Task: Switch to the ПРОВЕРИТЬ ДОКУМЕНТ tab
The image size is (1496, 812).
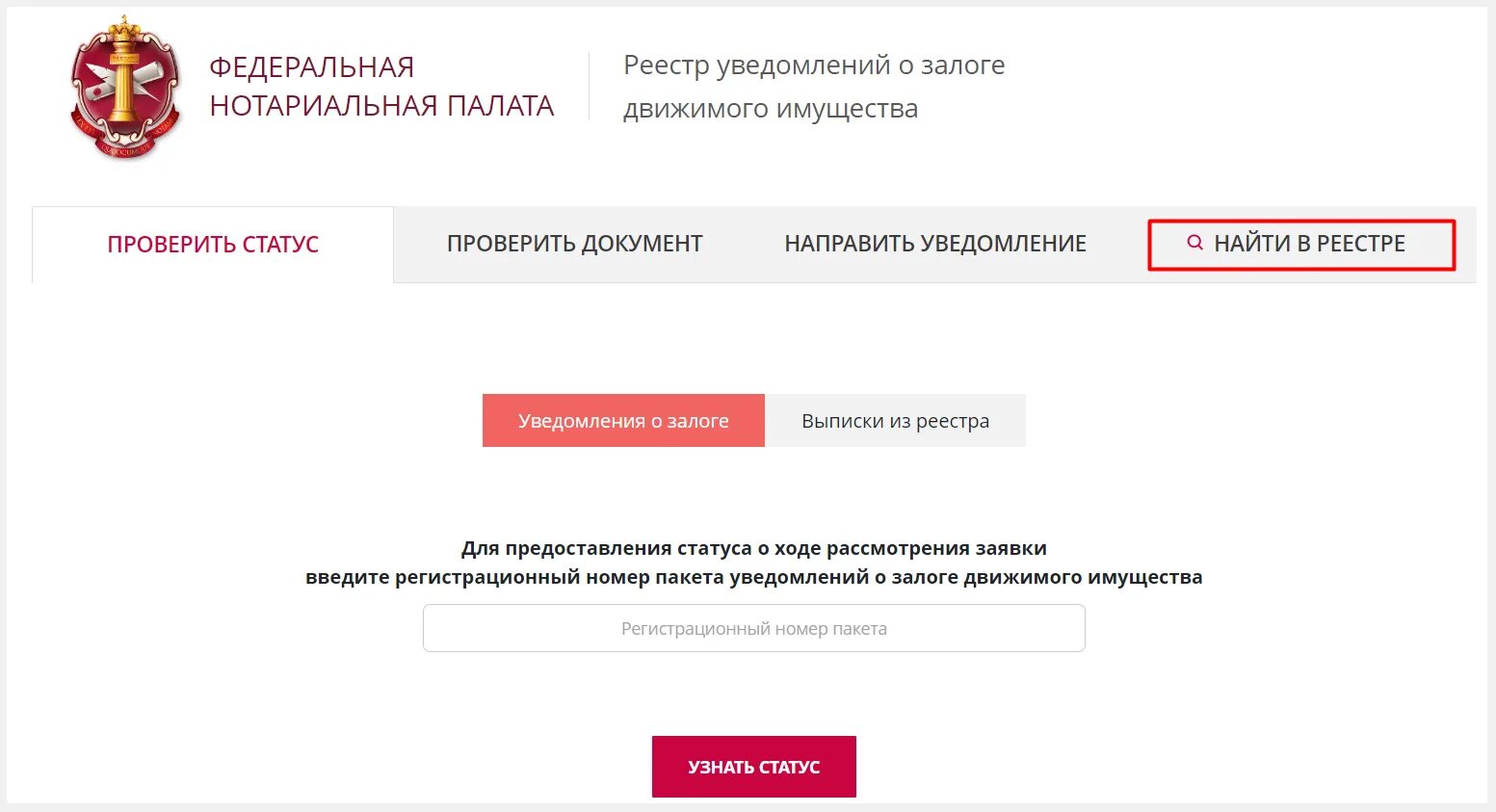Action: [x=575, y=244]
